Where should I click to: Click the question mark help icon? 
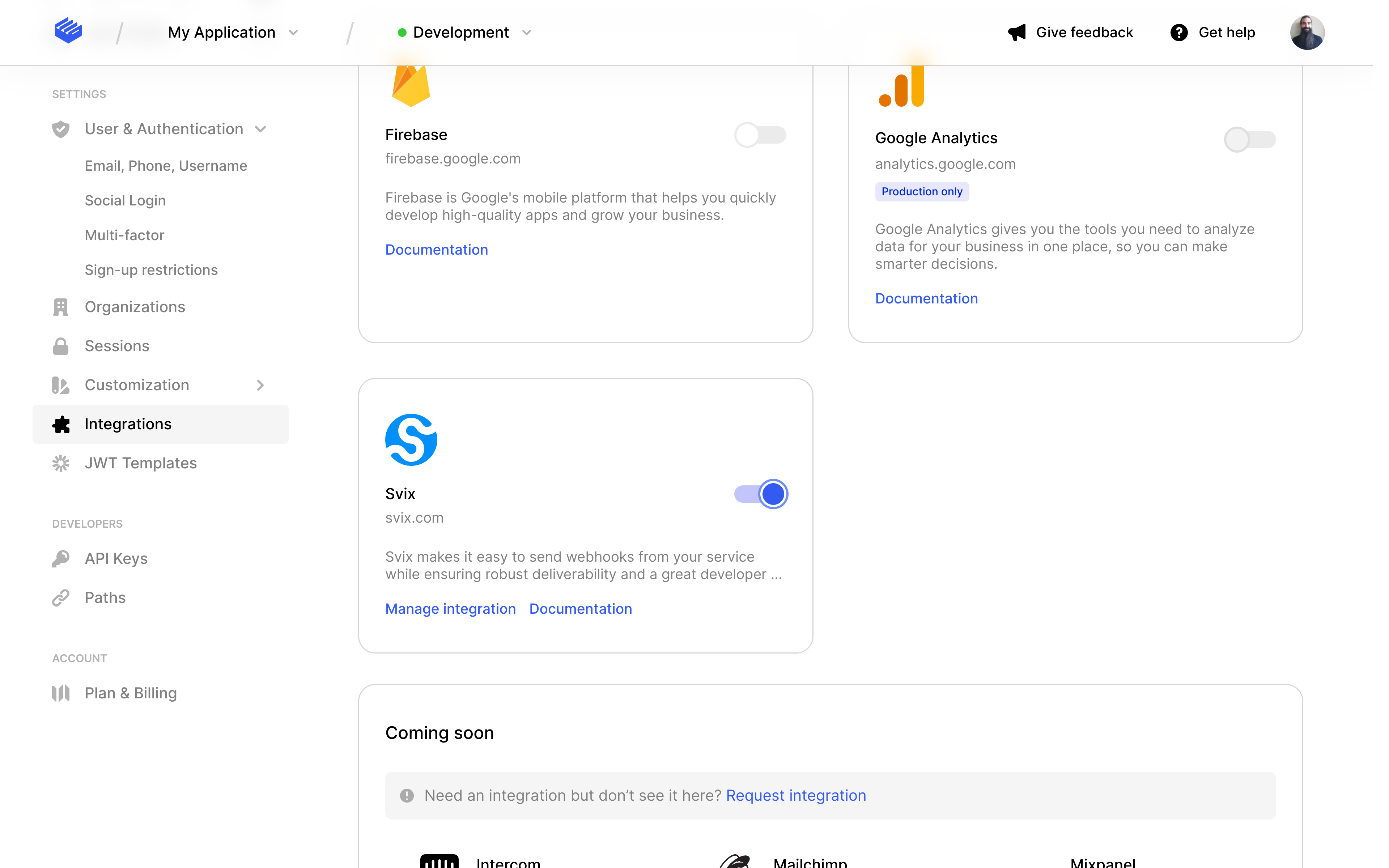(1178, 33)
